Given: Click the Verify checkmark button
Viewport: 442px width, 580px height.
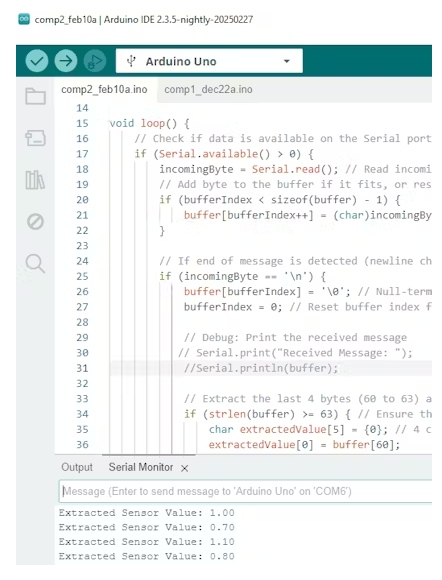Looking at the screenshot, I should [x=37, y=61].
